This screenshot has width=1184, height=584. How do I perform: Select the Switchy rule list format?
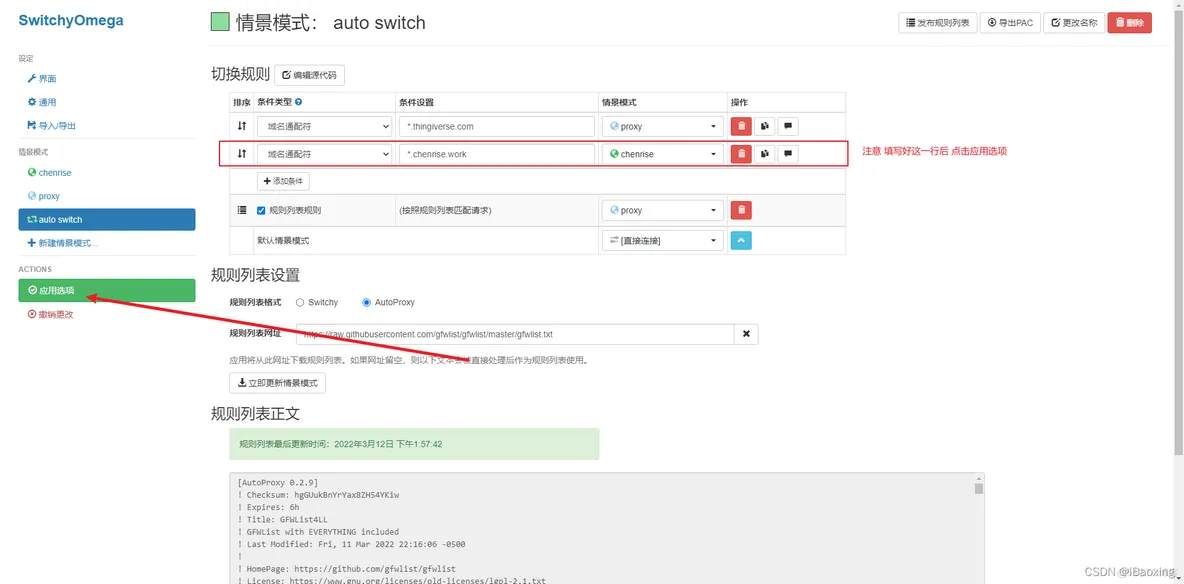point(300,302)
